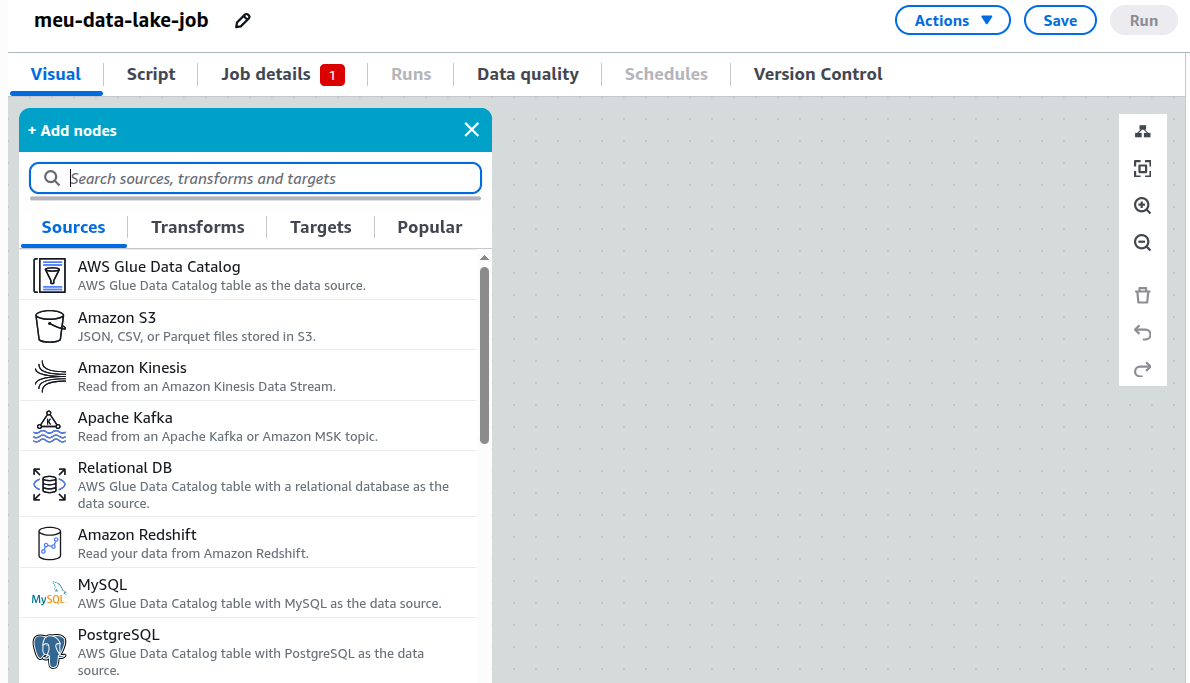The image size is (1190, 683).
Task: Zoom in on the canvas
Action: coord(1142,206)
